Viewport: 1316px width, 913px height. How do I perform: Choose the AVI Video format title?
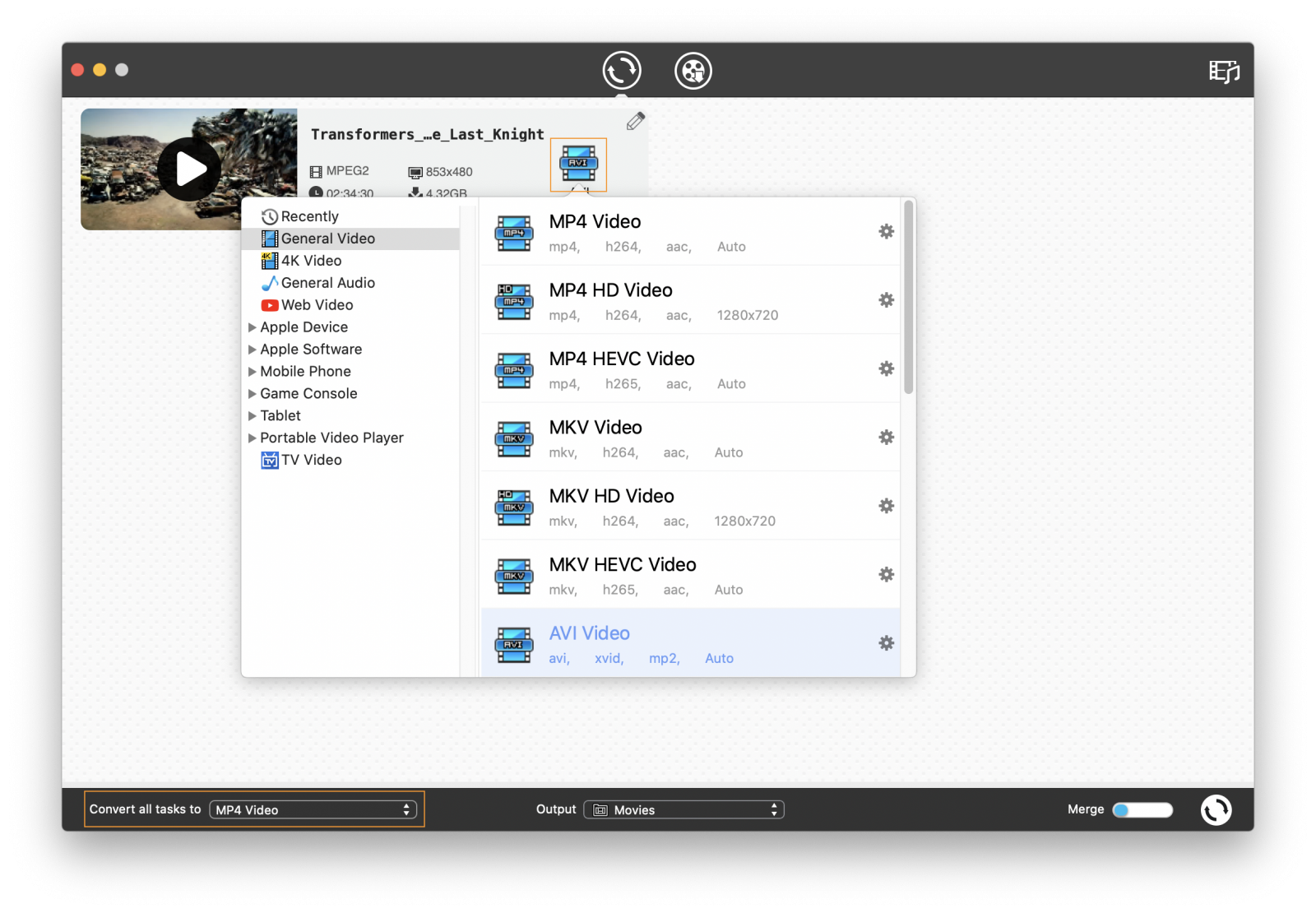[590, 633]
